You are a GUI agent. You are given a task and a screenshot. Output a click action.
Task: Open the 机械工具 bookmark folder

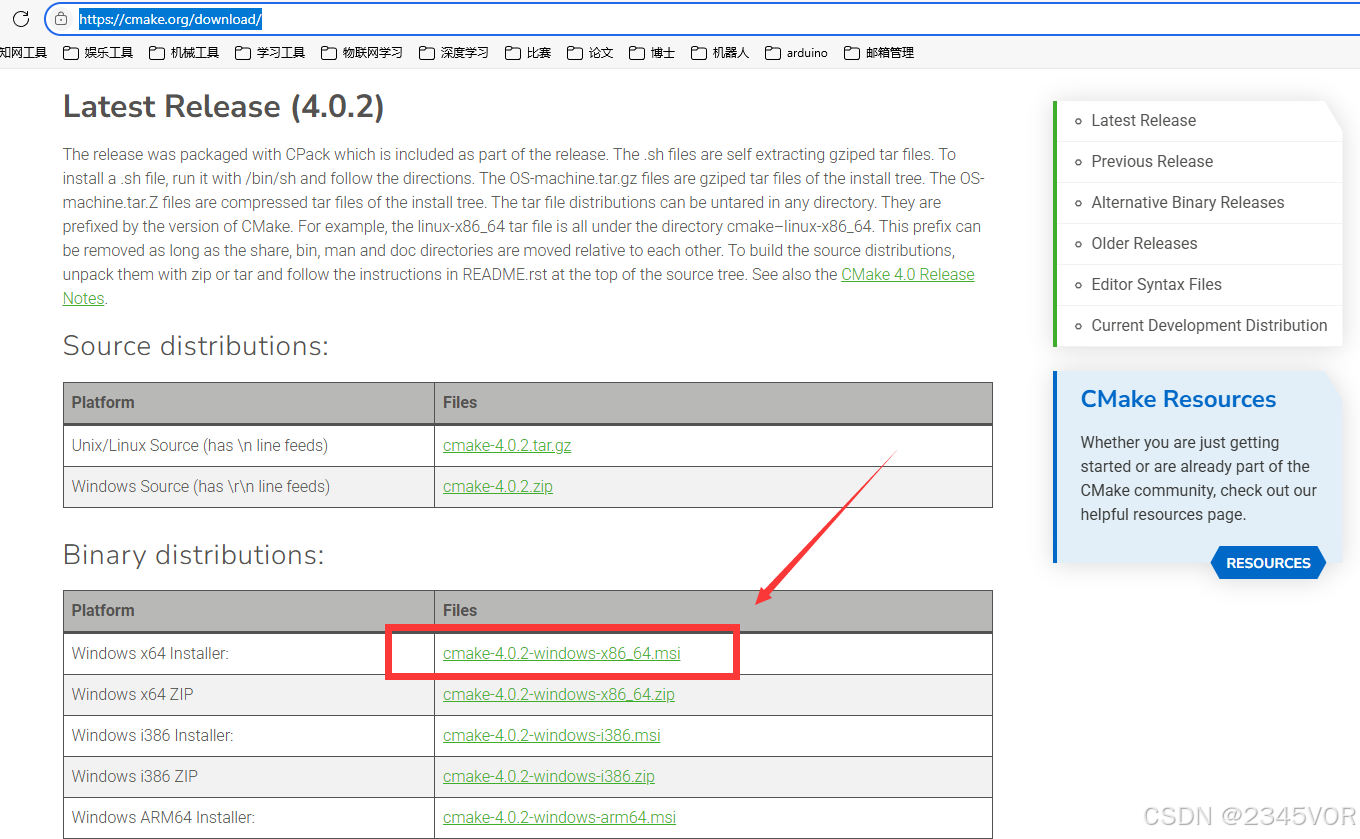[x=184, y=53]
